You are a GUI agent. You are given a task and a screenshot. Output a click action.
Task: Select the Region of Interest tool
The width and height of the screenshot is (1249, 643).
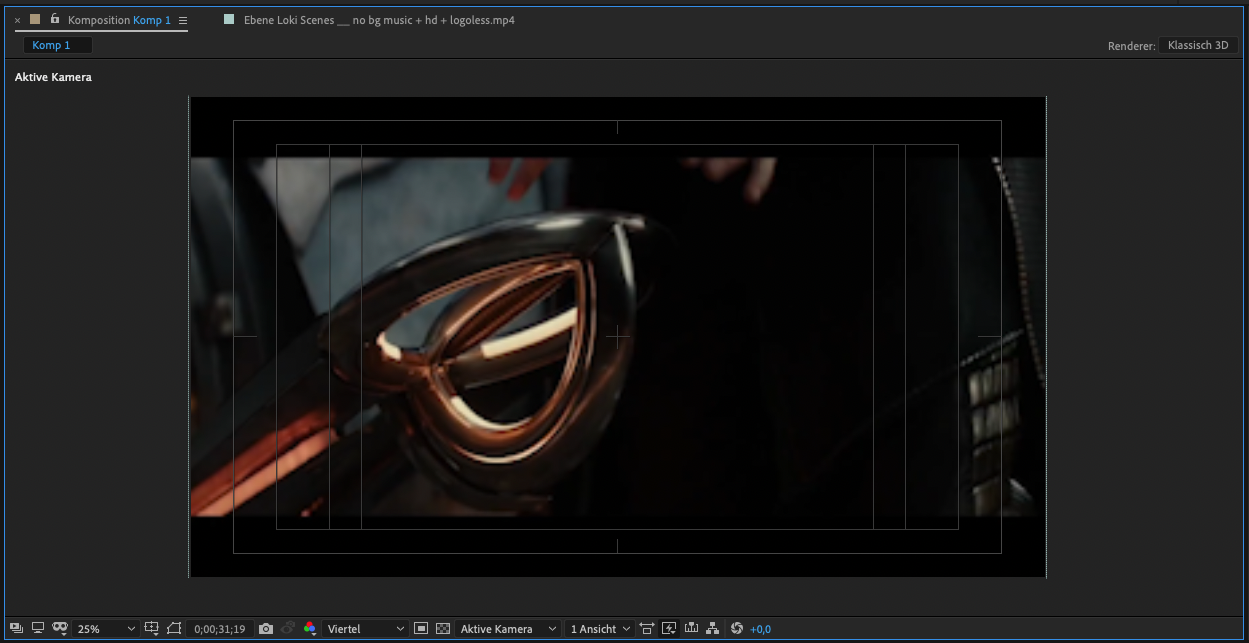coord(422,628)
